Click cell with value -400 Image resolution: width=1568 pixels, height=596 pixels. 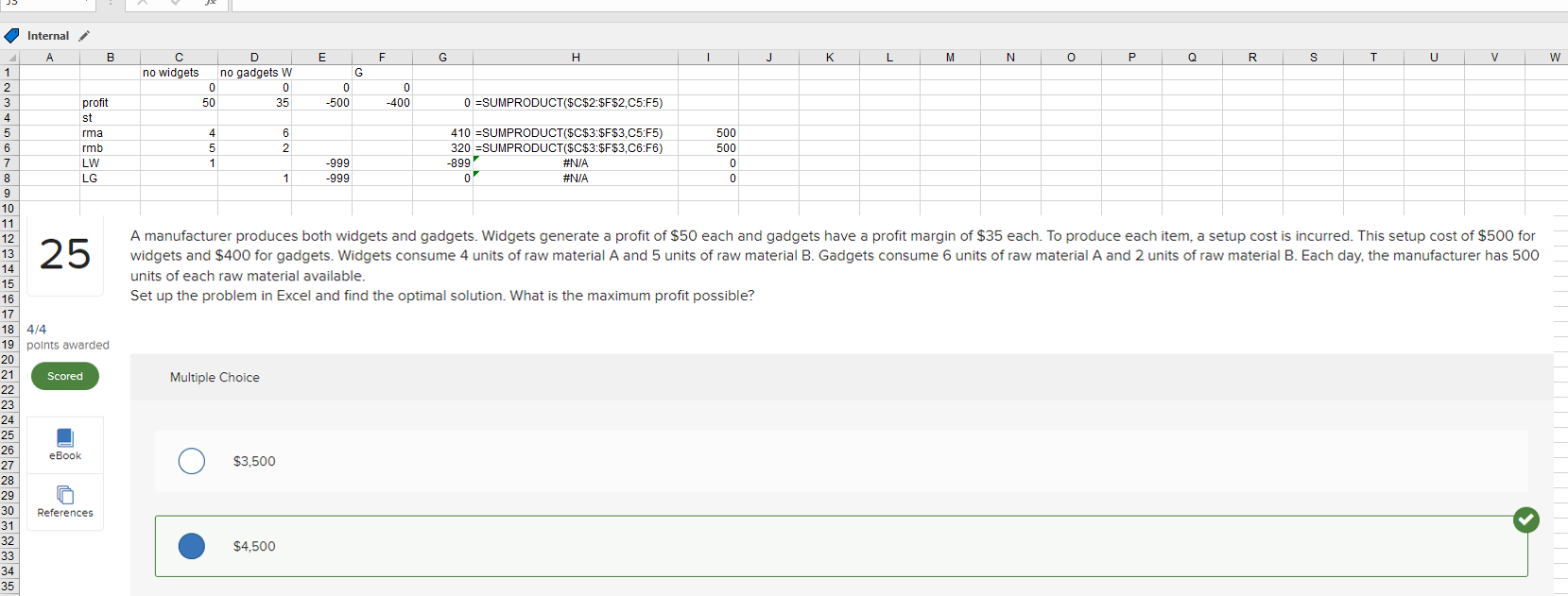point(382,103)
